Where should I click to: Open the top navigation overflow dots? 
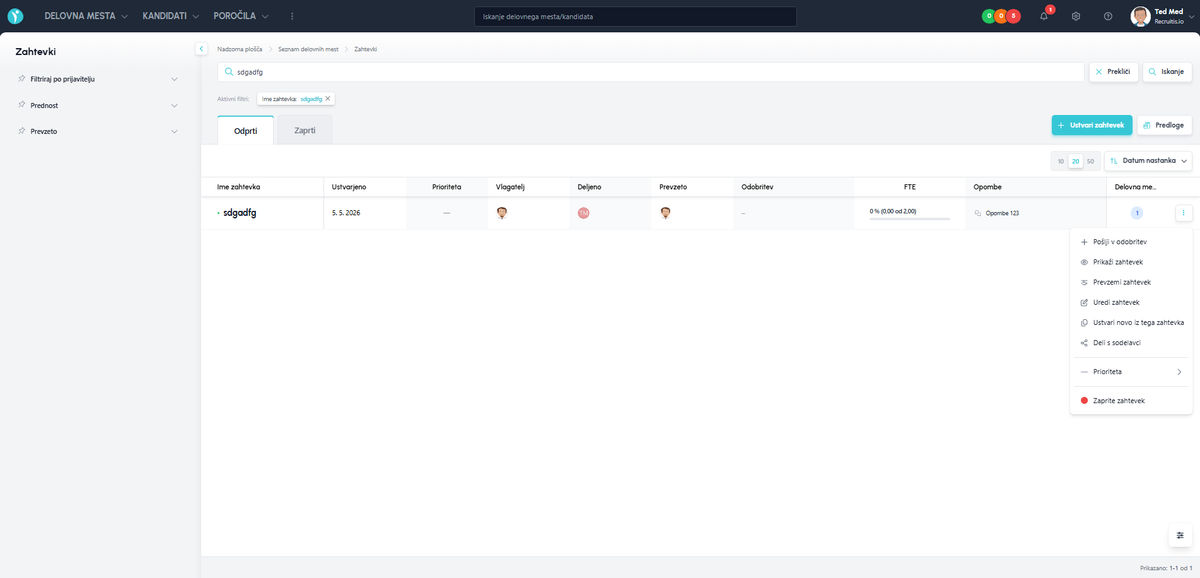(292, 16)
